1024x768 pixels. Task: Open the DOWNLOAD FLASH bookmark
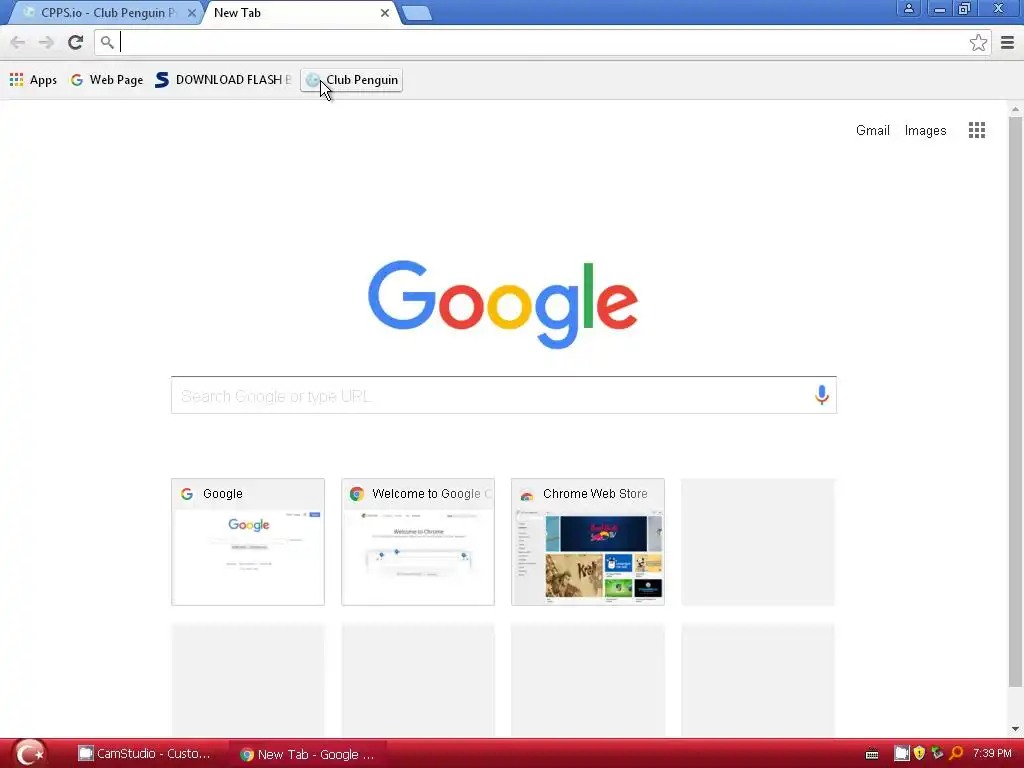(223, 80)
